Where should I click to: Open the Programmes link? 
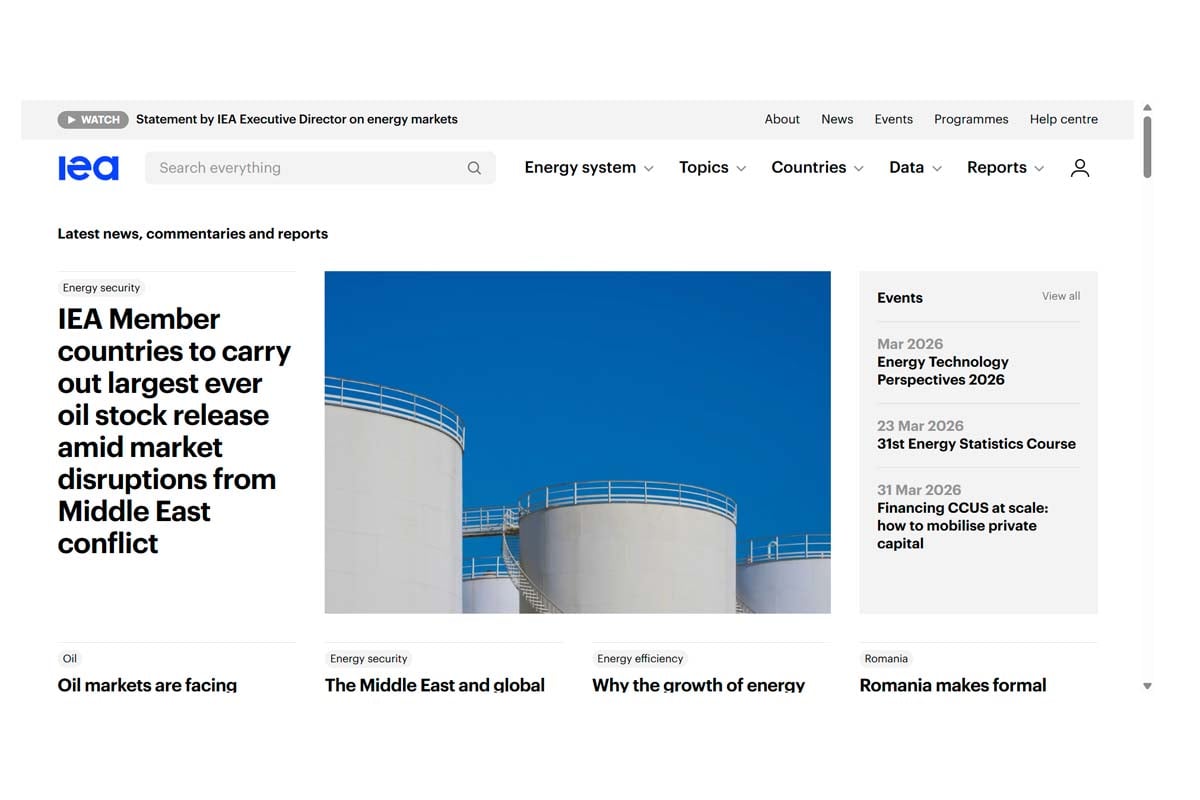point(971,119)
